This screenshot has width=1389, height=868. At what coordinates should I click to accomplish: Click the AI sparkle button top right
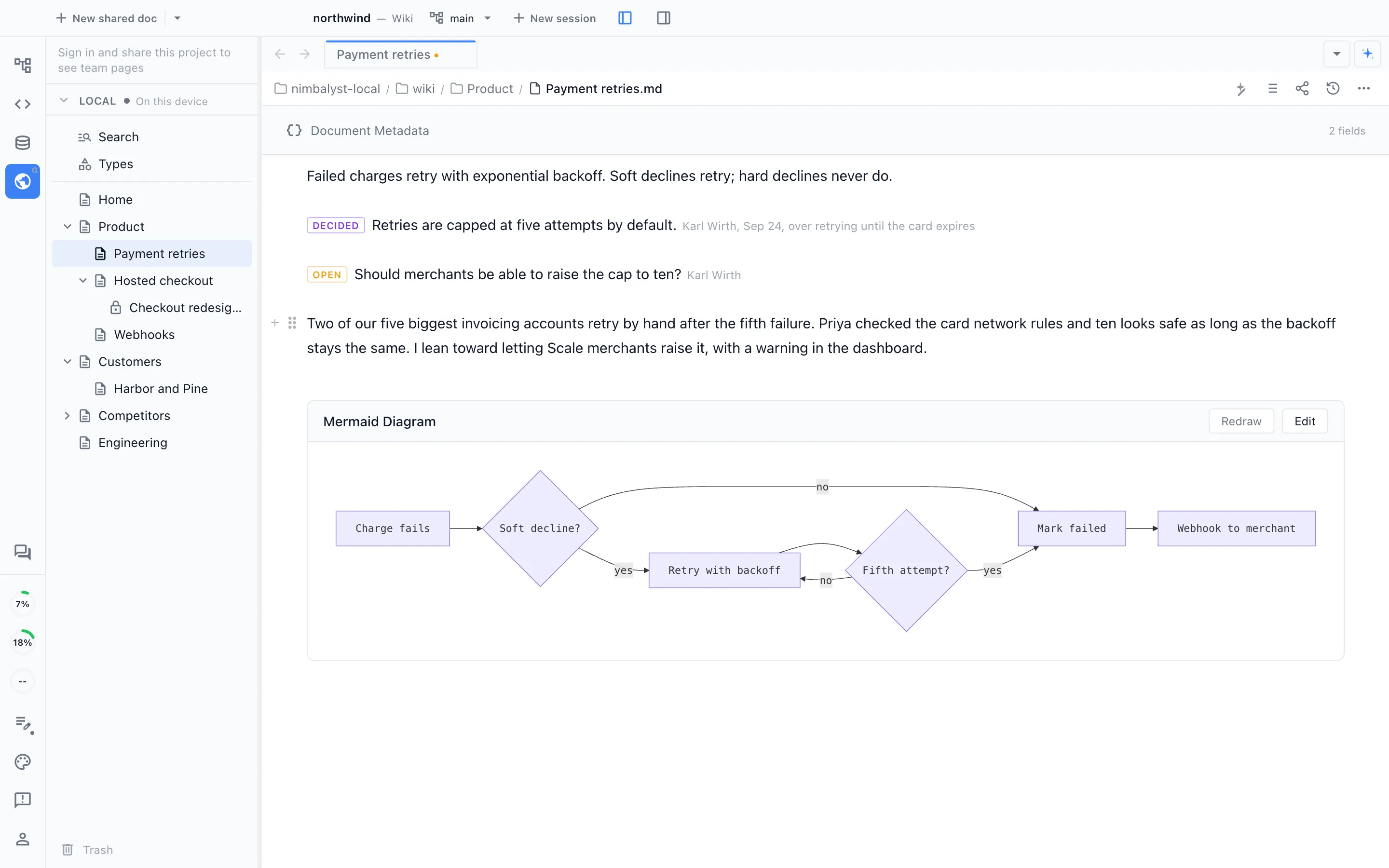point(1368,54)
